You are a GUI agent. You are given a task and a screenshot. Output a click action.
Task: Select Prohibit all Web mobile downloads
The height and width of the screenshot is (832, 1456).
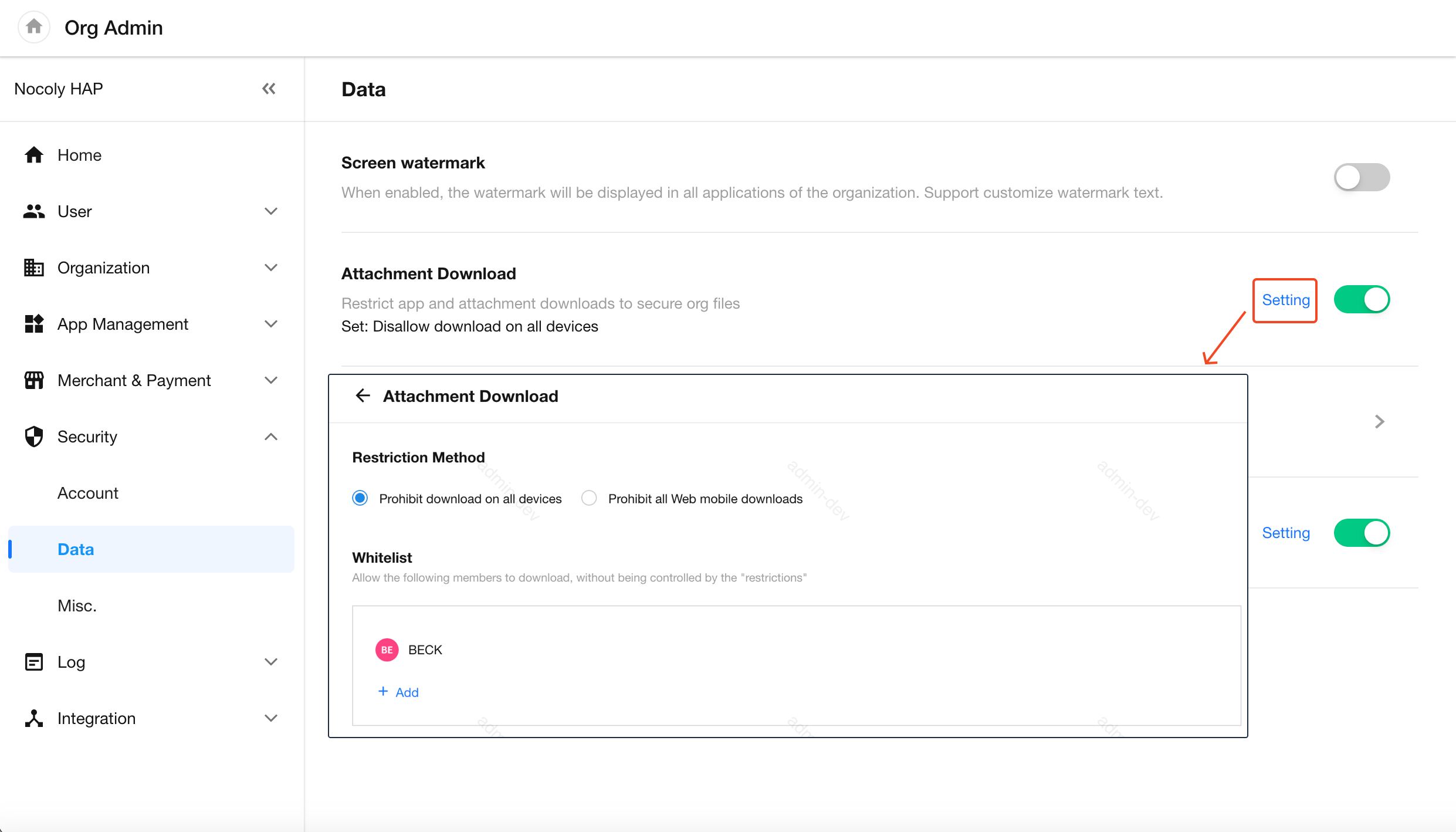point(589,498)
